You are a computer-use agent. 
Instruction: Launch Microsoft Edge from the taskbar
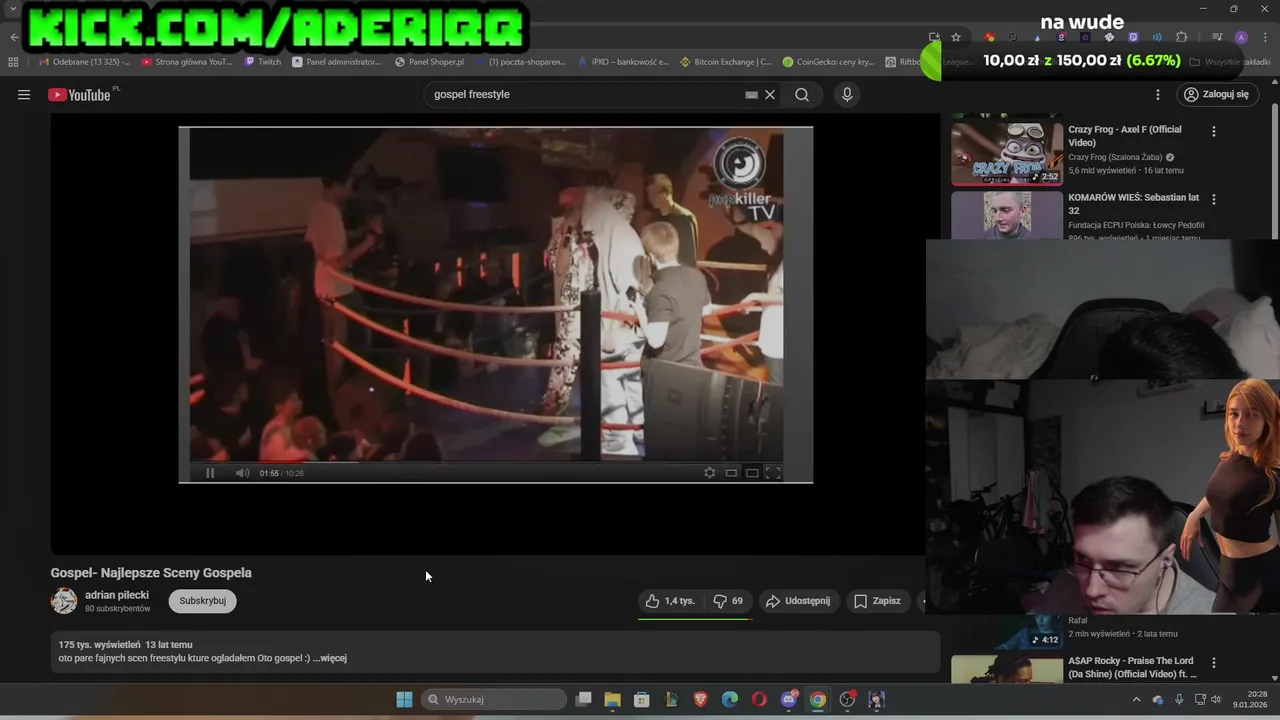tap(730, 699)
